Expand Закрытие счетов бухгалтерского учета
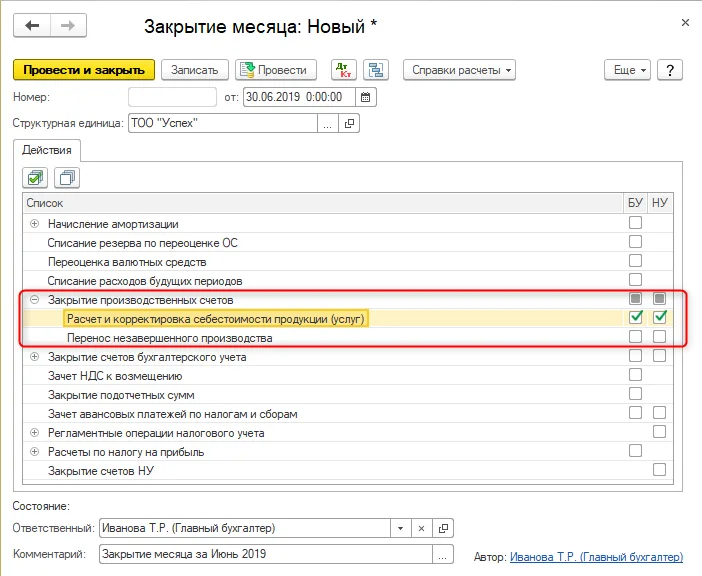This screenshot has height=576, width=702. 34,357
